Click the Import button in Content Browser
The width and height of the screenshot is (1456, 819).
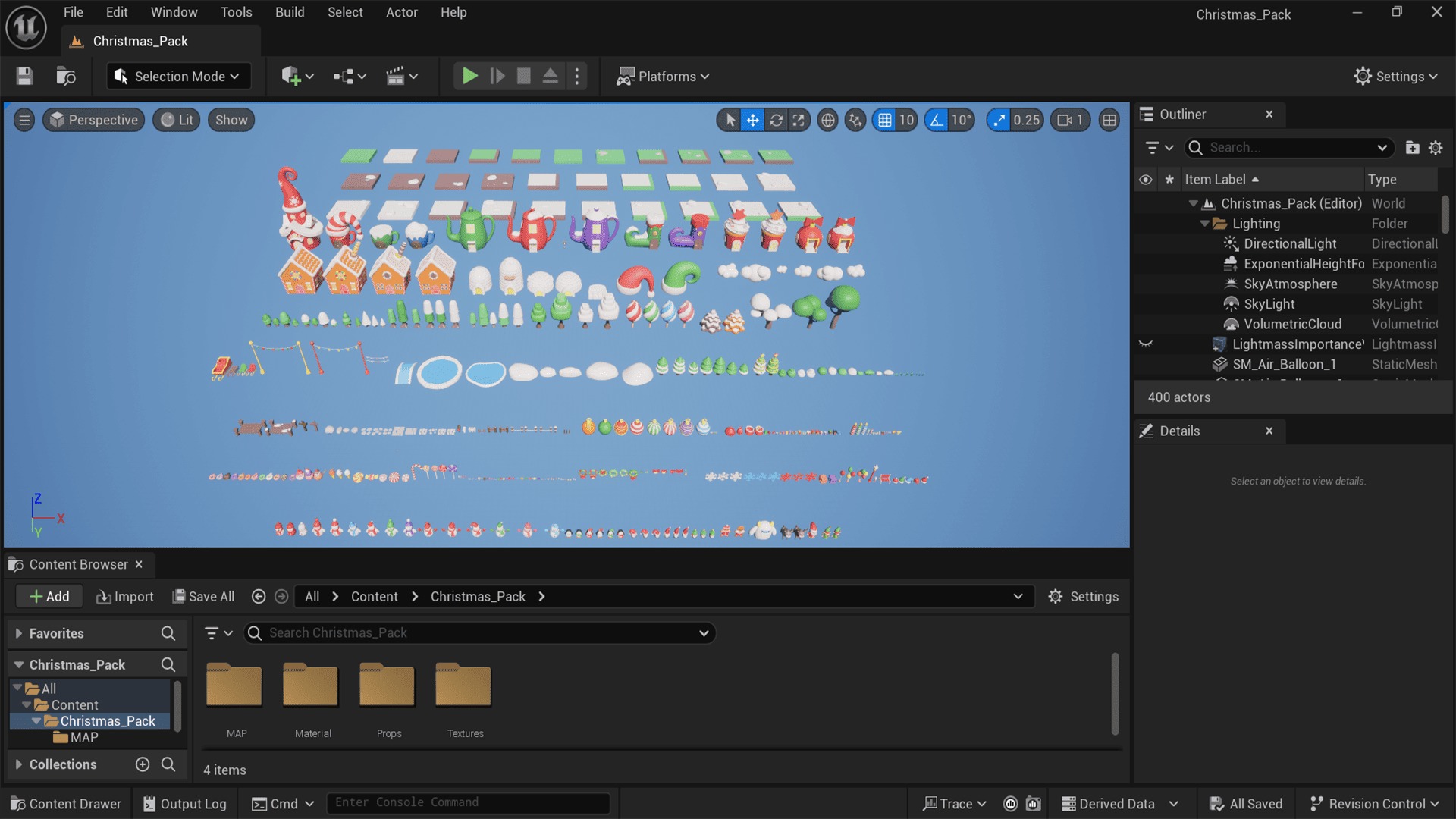point(125,597)
